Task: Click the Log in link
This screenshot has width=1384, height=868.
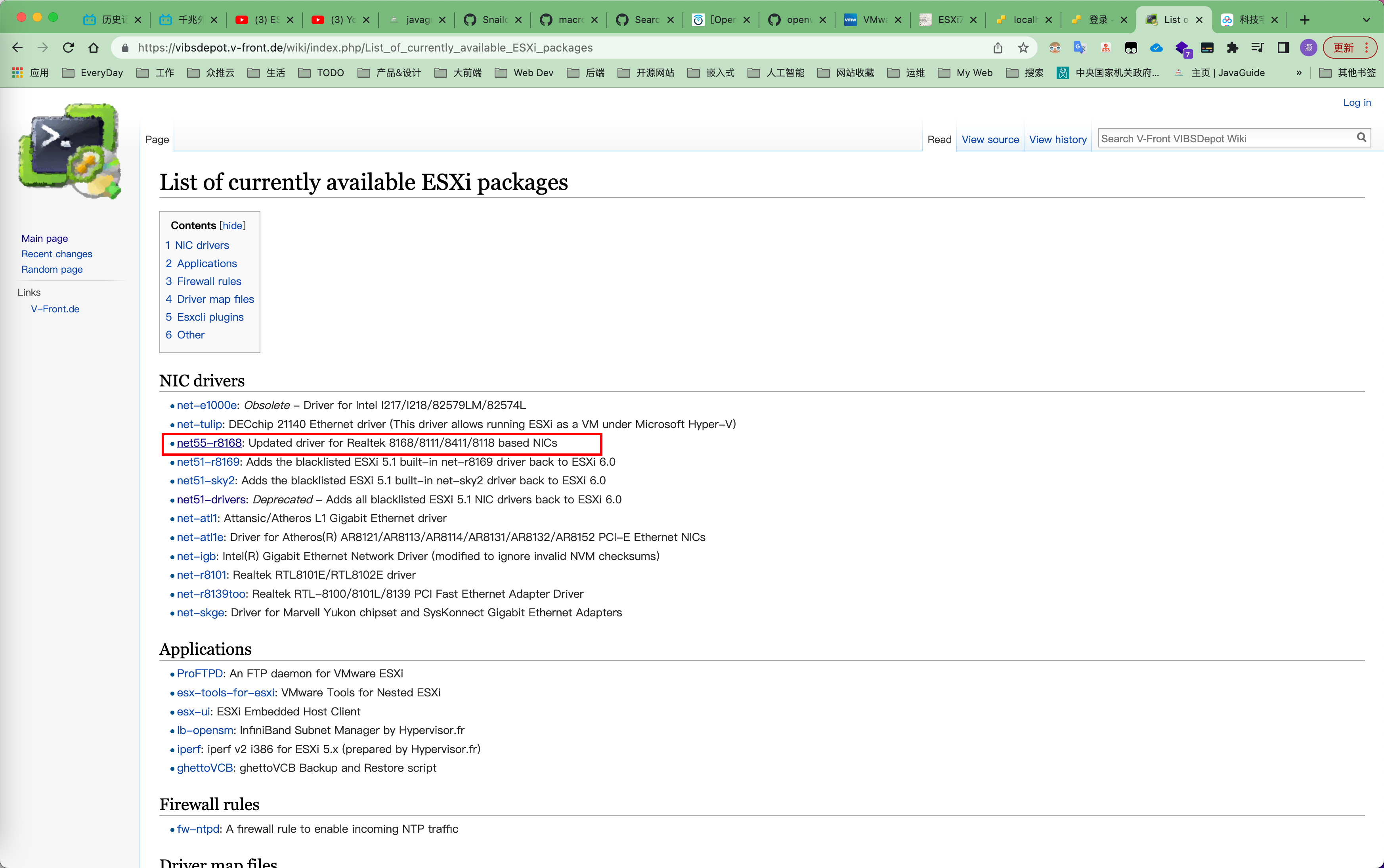Action: [1356, 103]
